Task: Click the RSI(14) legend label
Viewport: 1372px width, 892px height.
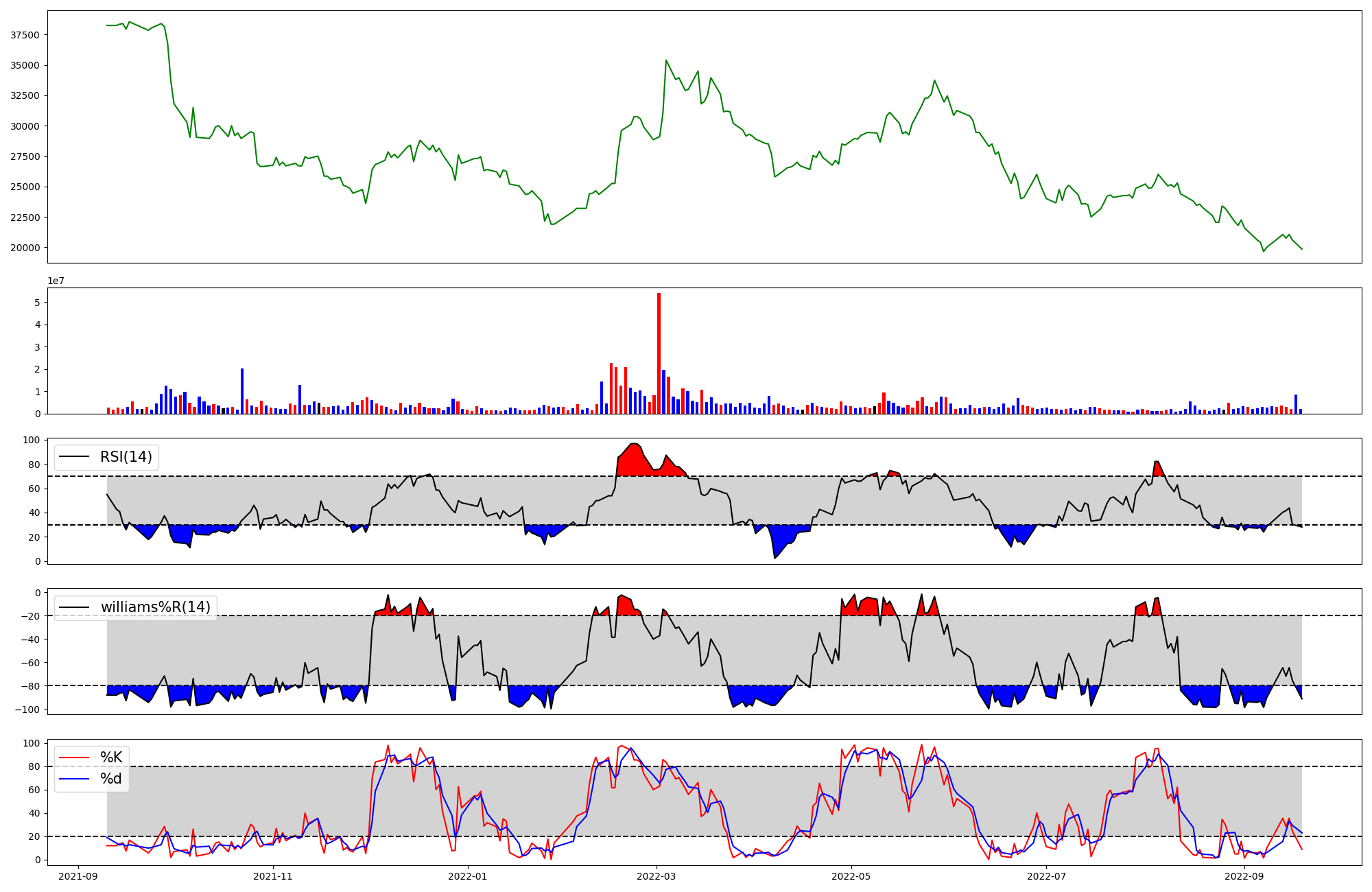Action: coord(126,457)
